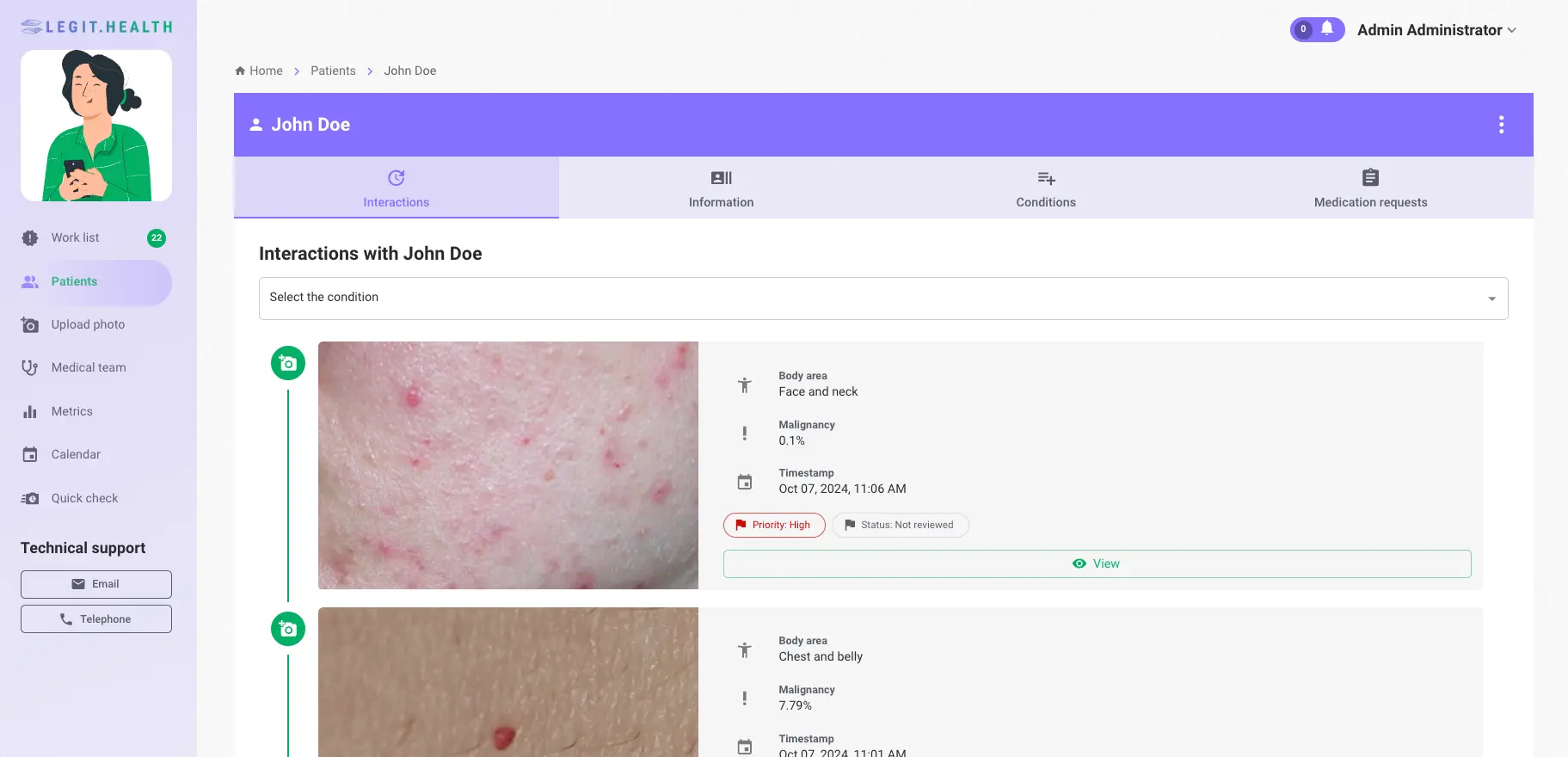Image resolution: width=1568 pixels, height=757 pixels.
Task: Navigate to Patients in the breadcrumb
Action: point(333,71)
